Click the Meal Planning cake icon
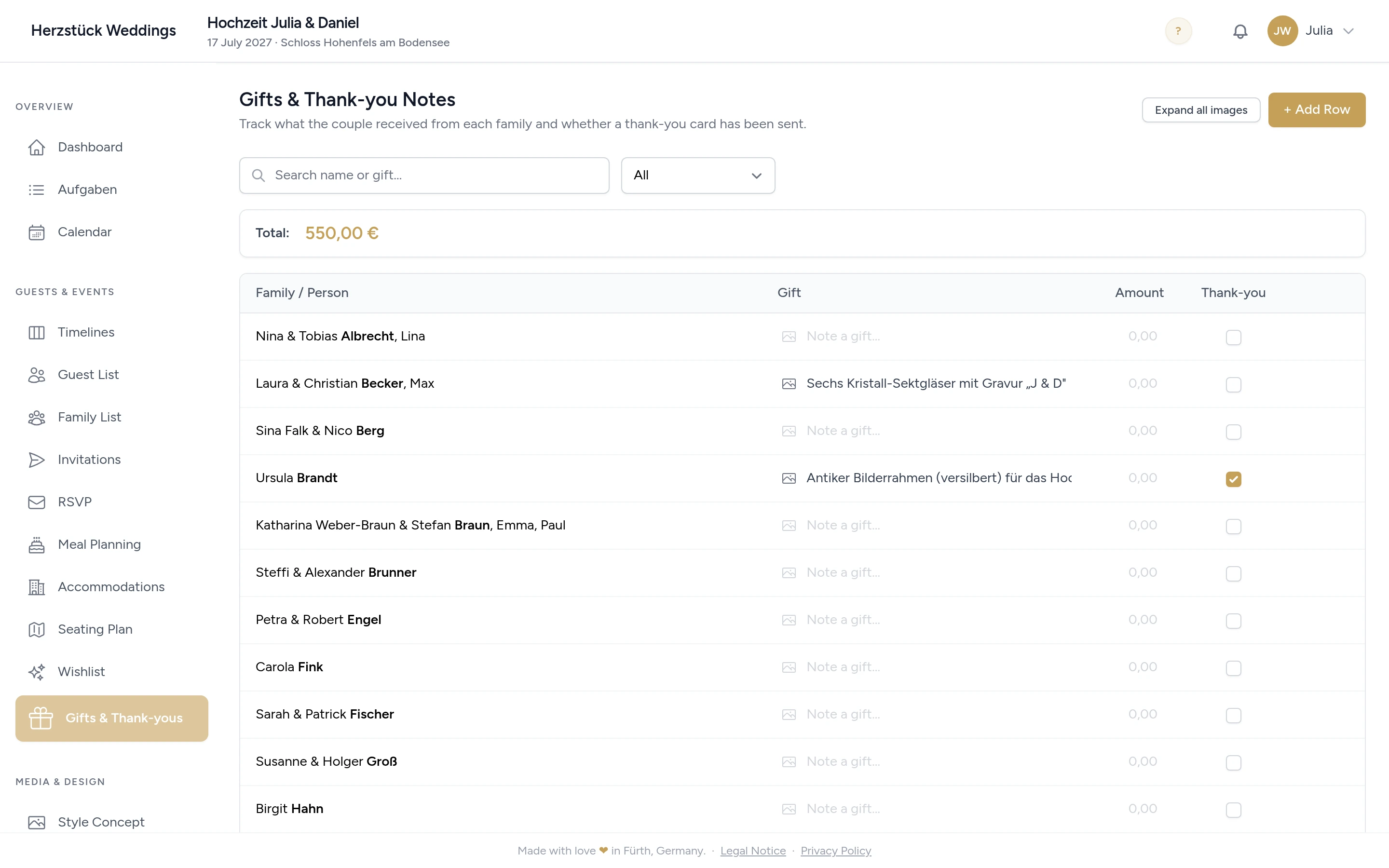1389x868 pixels. point(37,545)
